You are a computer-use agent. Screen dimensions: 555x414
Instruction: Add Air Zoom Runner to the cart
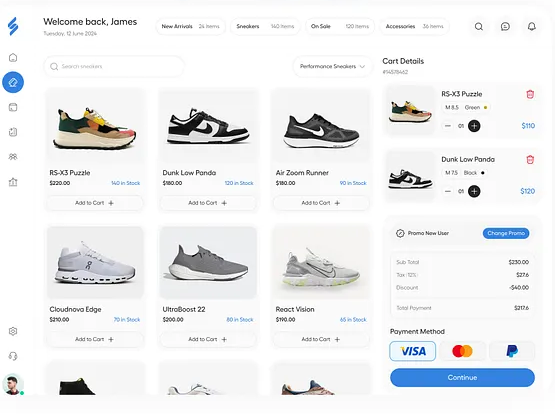click(321, 203)
